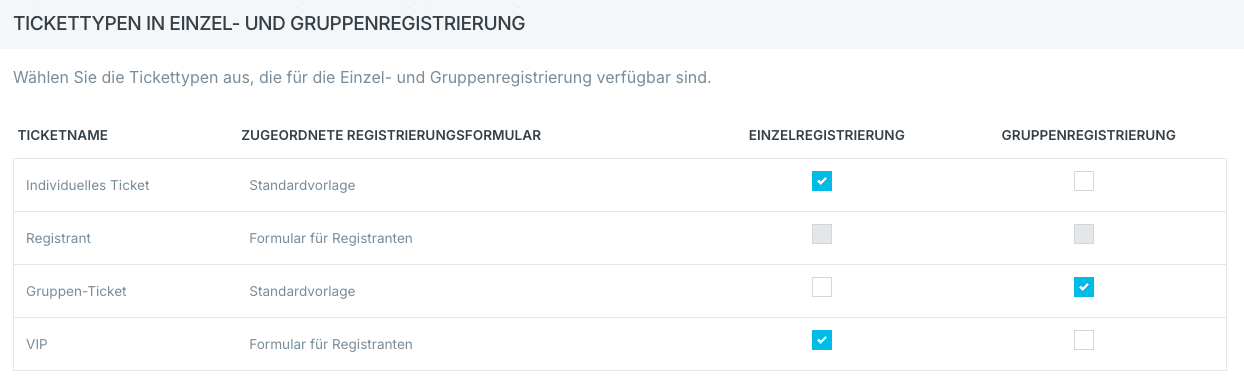Click disabled Gruppenregistrierung checkbox for Registrant
The image size is (1244, 387).
click(1084, 234)
